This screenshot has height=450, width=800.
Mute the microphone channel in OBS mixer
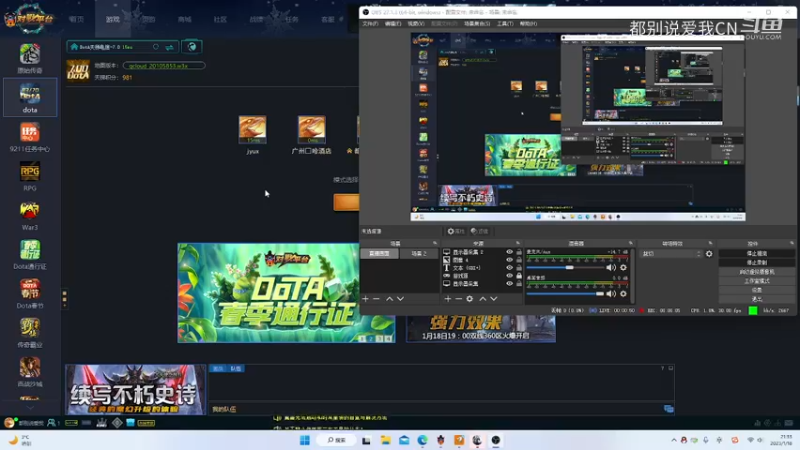pyautogui.click(x=611, y=267)
